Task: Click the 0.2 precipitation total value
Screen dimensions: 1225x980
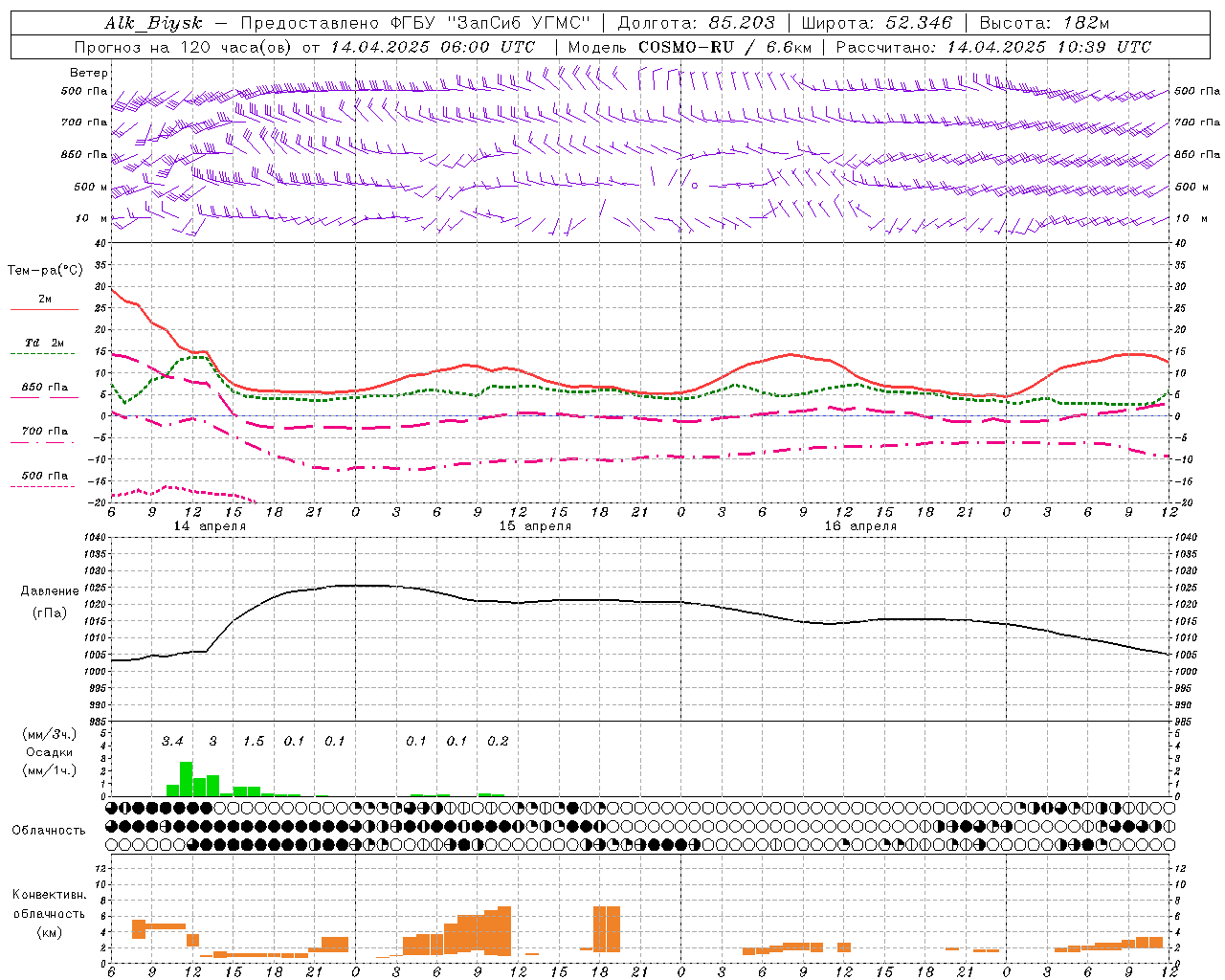Action: coord(498,742)
